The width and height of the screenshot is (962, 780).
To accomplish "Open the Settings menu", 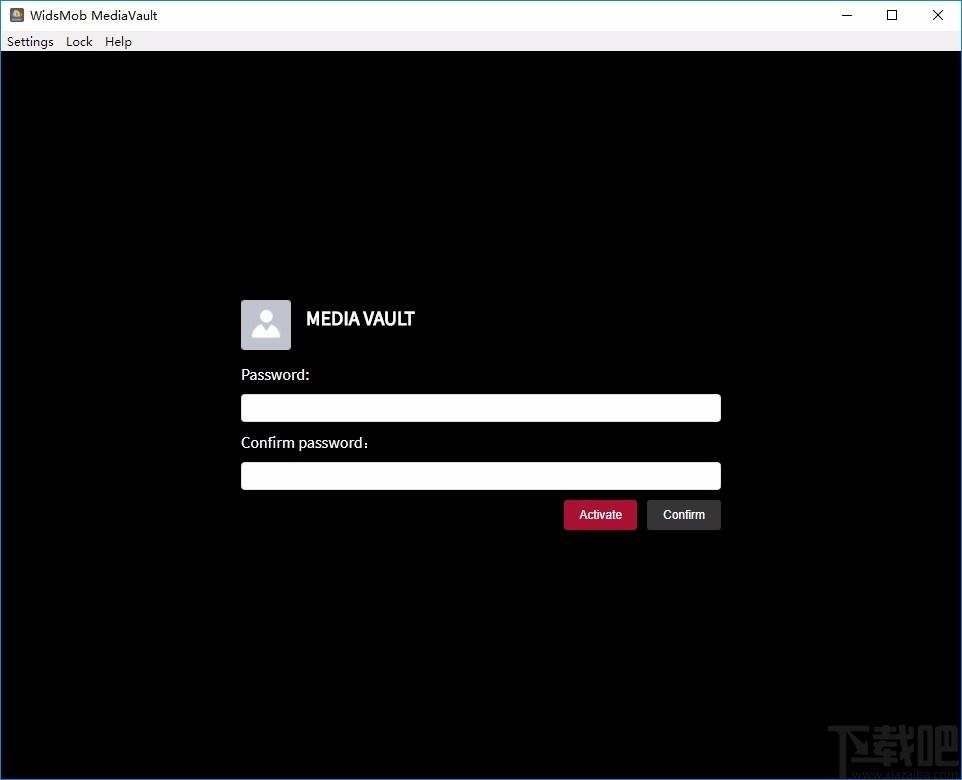I will [x=30, y=42].
